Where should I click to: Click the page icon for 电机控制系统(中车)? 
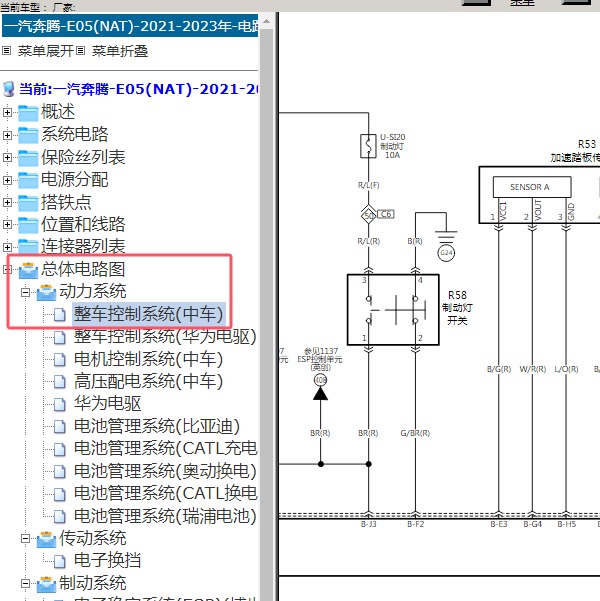tap(59, 360)
